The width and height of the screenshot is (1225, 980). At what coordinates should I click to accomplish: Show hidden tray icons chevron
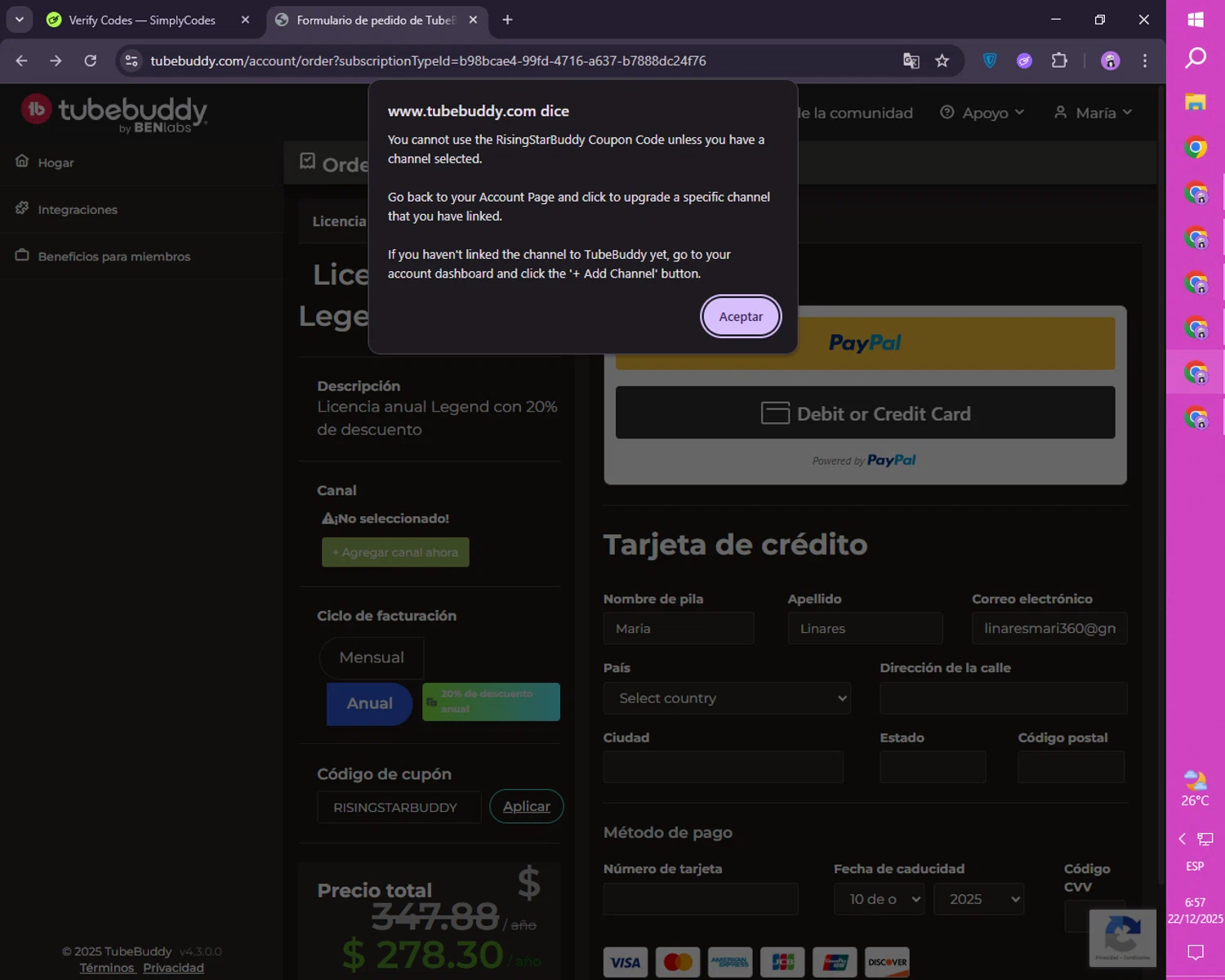coord(1182,839)
